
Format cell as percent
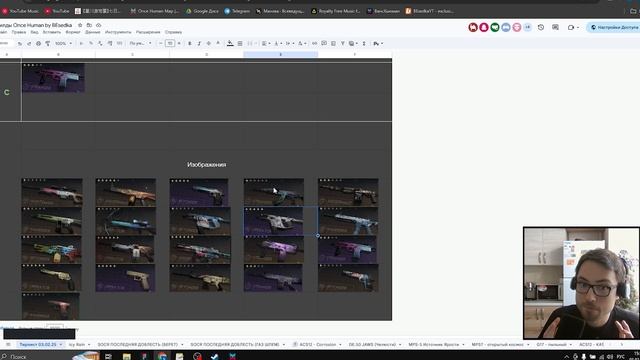click(91, 43)
